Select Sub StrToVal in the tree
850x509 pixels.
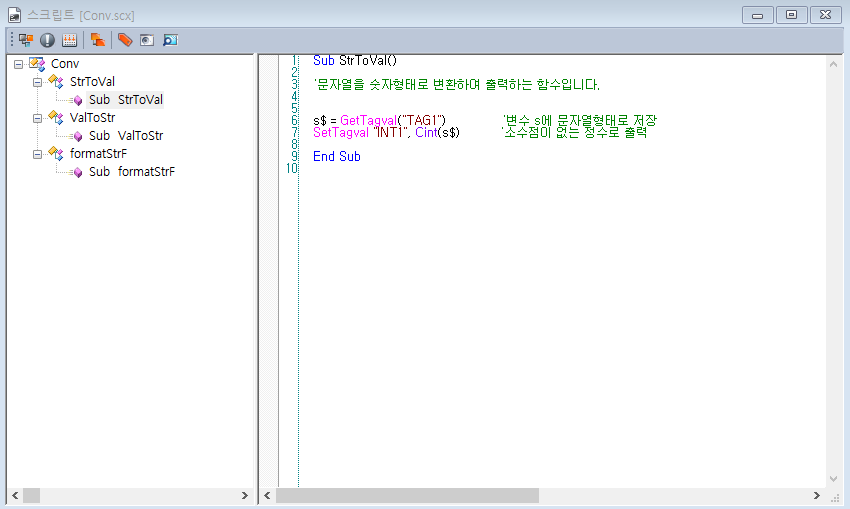click(126, 100)
